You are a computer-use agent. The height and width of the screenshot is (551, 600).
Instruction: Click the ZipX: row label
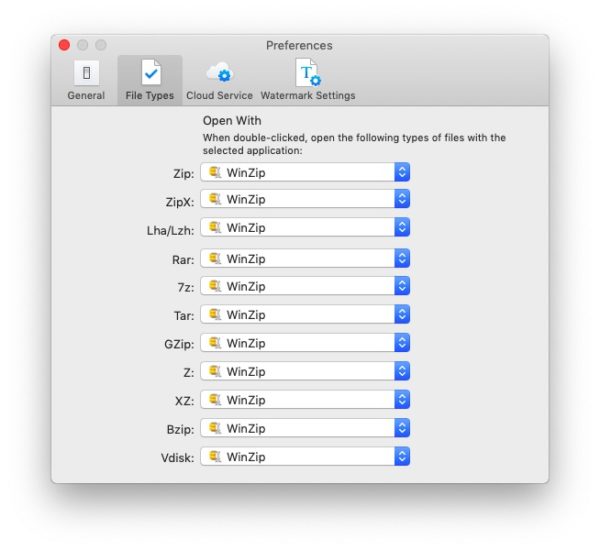180,202
